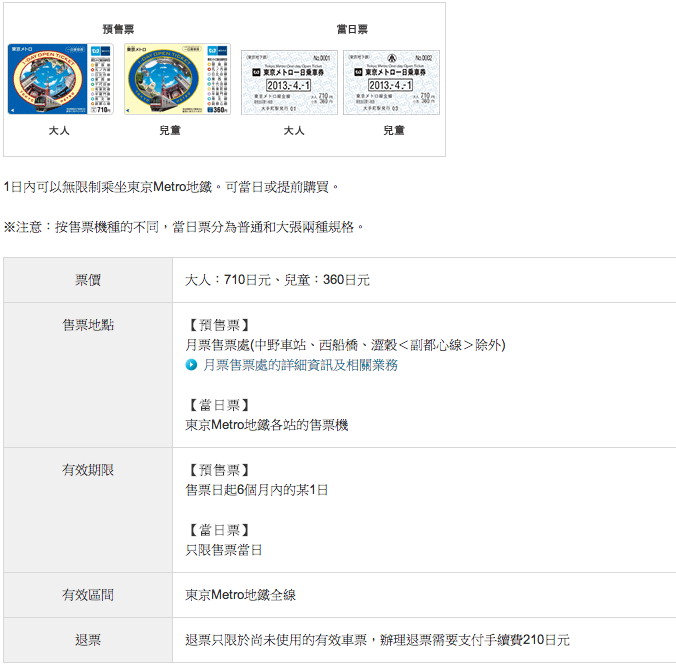This screenshot has height=666, width=676.
Task: Click the 有效區間 row header
Action: [x=88, y=595]
